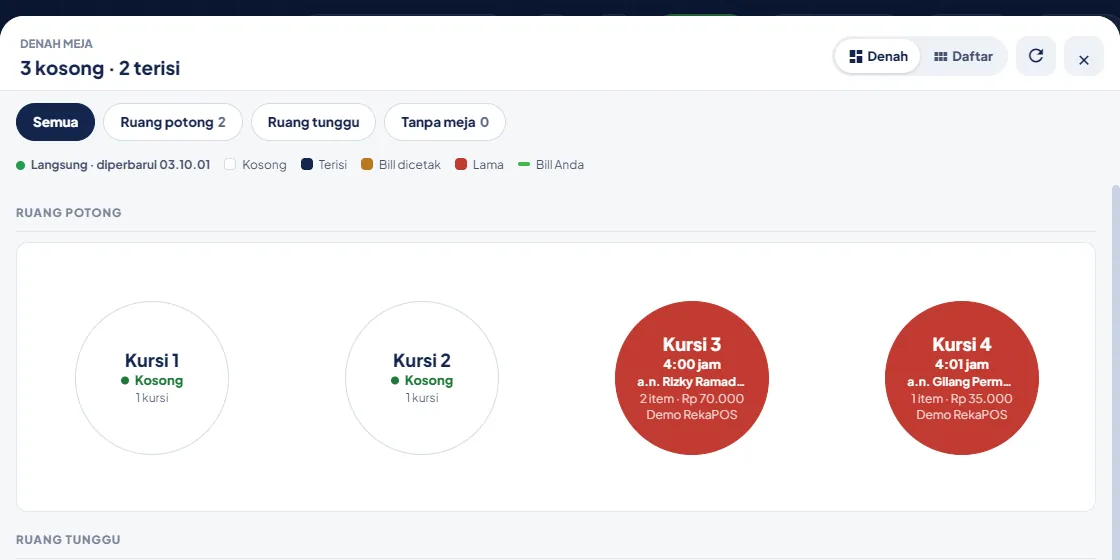Open occupied Kursi 4 of Gilang
The image size is (1120, 560).
click(962, 378)
